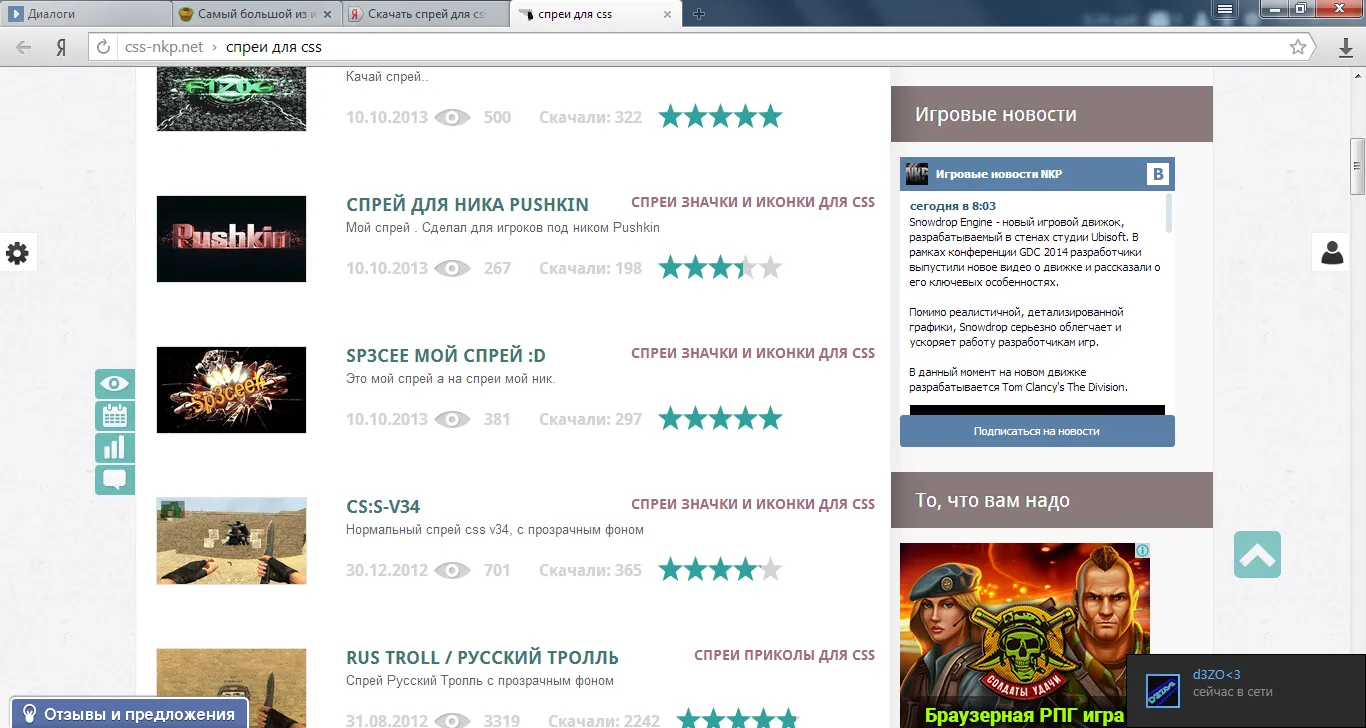
Task: Click the VK logo in news widget
Action: [x=1158, y=174]
